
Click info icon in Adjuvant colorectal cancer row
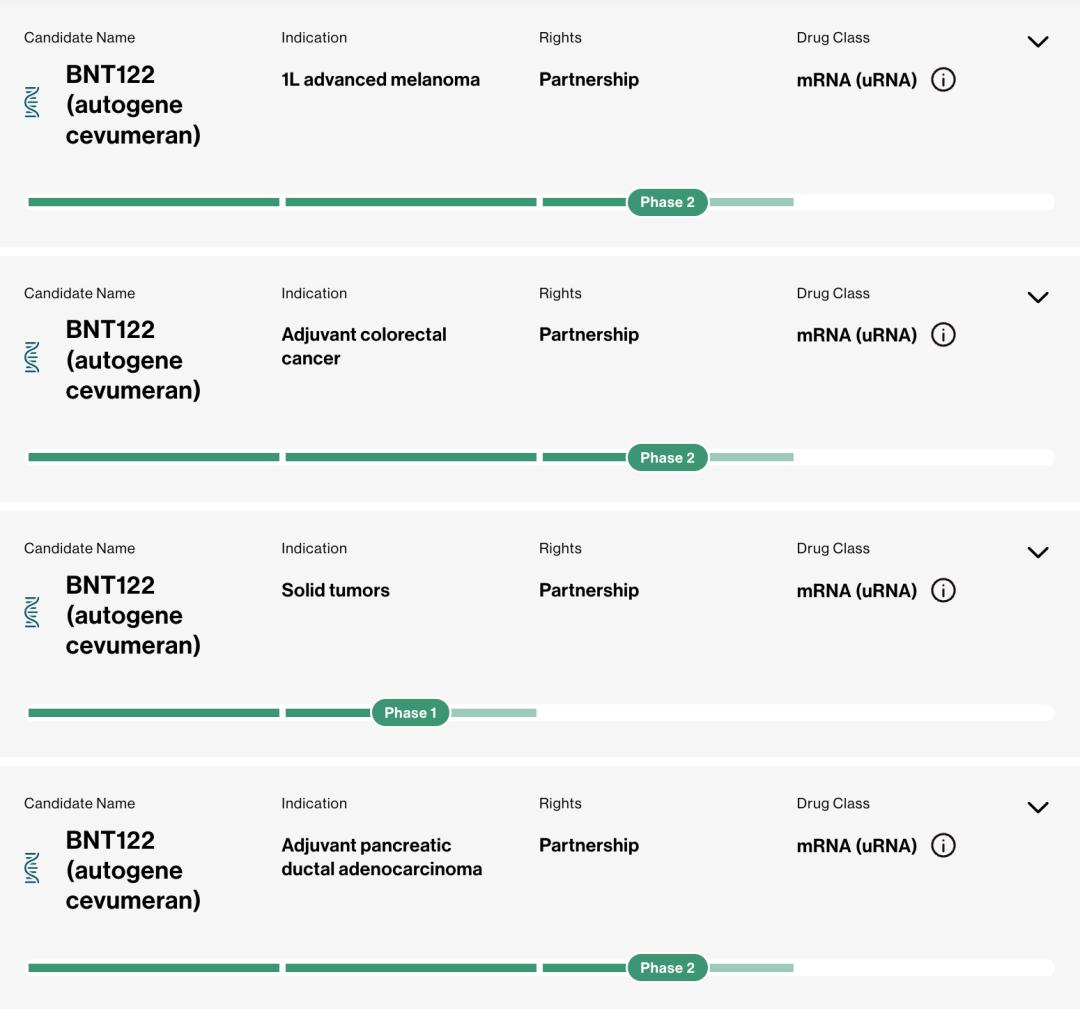pos(943,335)
